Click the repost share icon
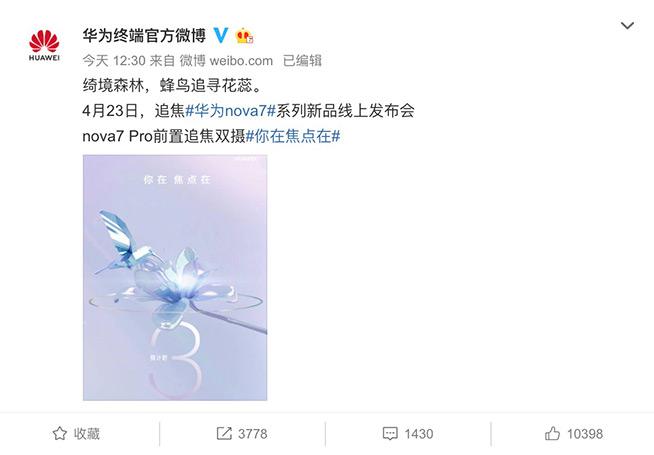This screenshot has width=654, height=455. point(224,434)
